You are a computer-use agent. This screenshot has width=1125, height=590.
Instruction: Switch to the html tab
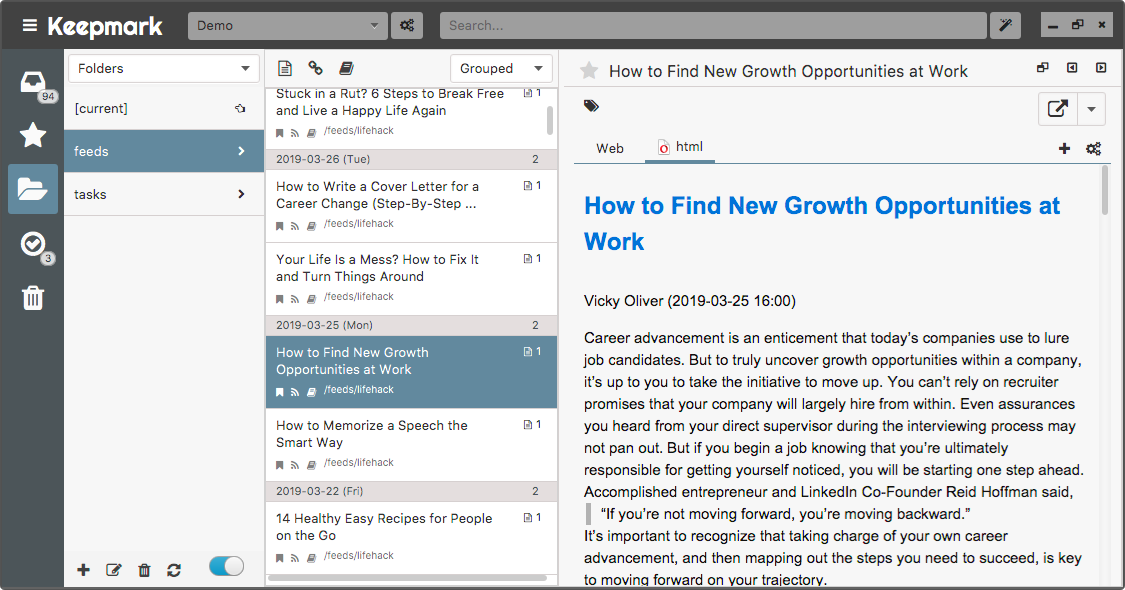(680, 147)
